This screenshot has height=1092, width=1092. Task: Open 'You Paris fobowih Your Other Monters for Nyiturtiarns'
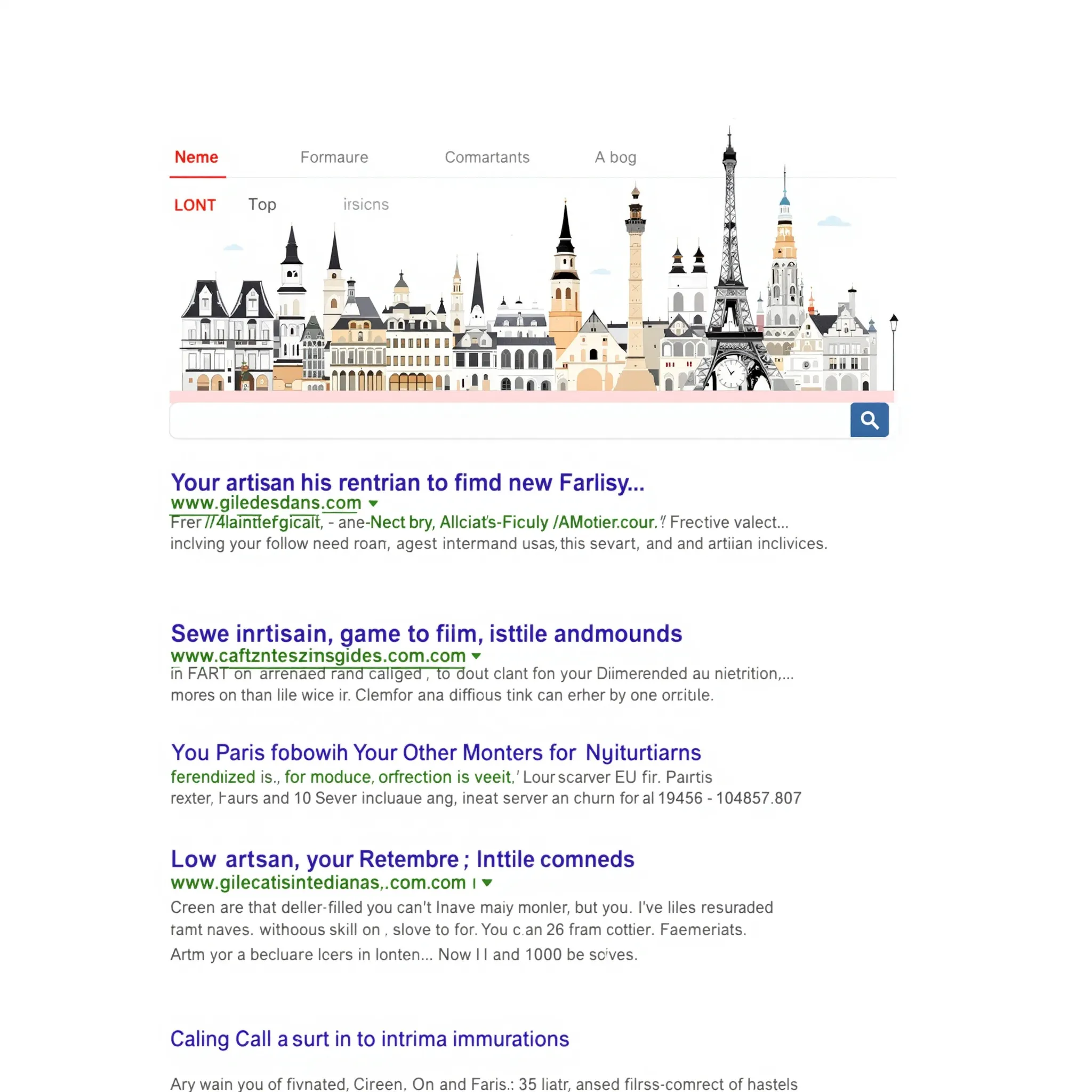(x=435, y=752)
